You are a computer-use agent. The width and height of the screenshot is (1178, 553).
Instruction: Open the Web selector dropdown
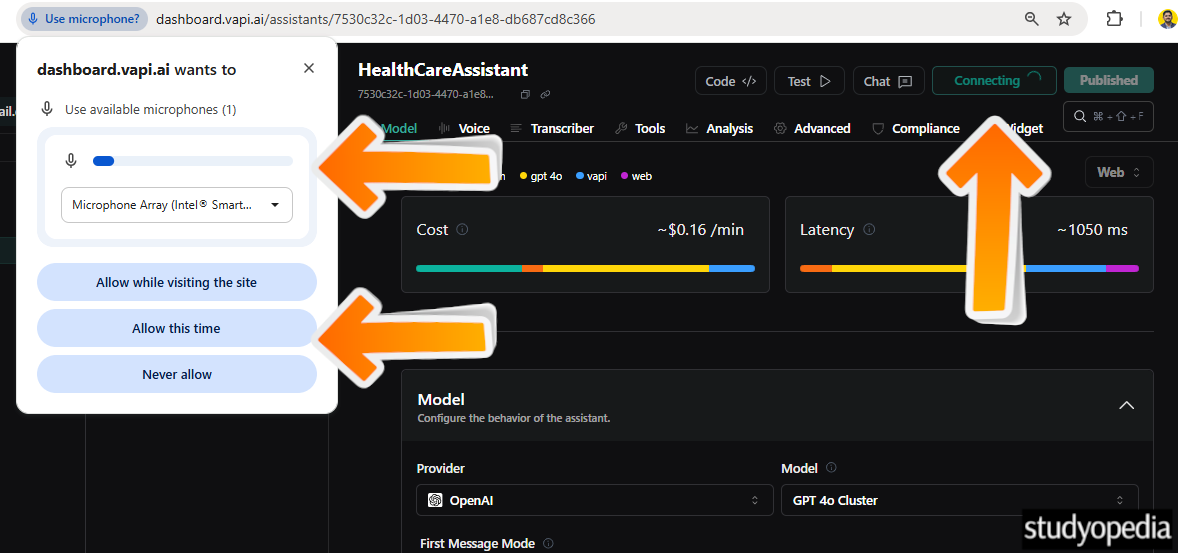click(1118, 172)
